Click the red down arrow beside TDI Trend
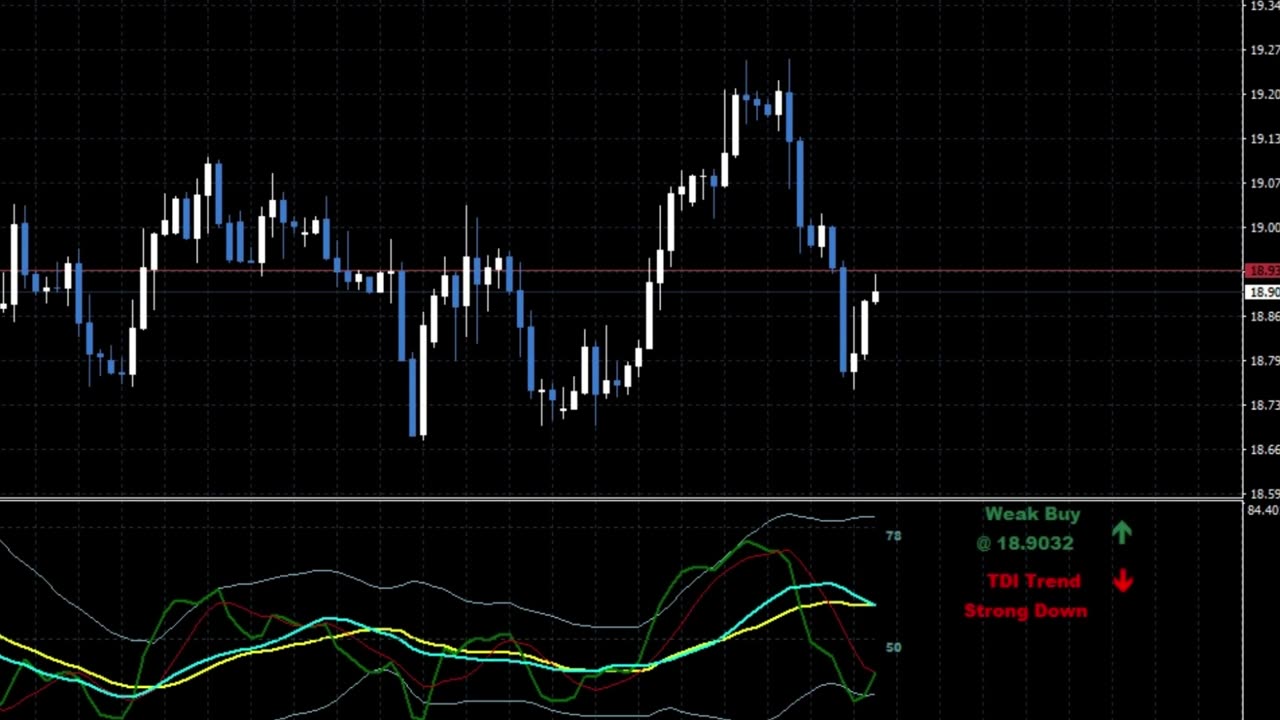This screenshot has width=1280, height=720. pyautogui.click(x=1123, y=580)
